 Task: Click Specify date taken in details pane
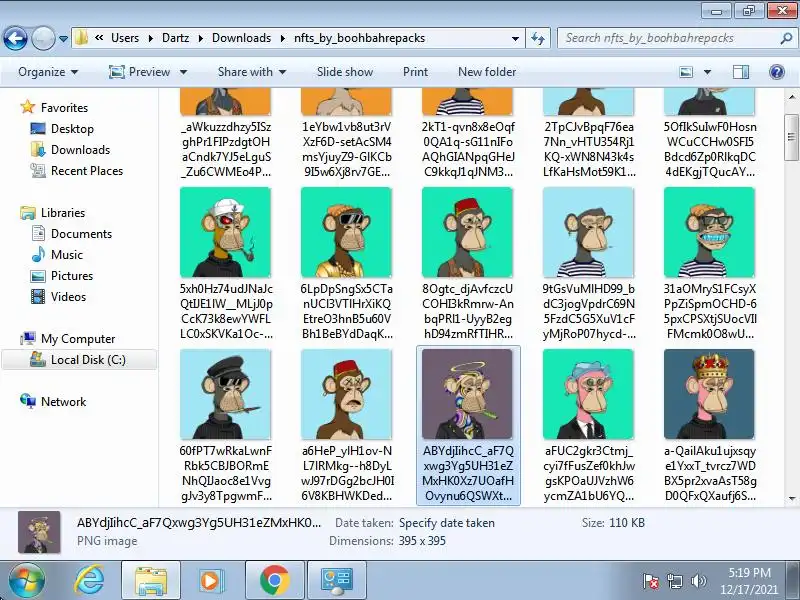[x=446, y=523]
